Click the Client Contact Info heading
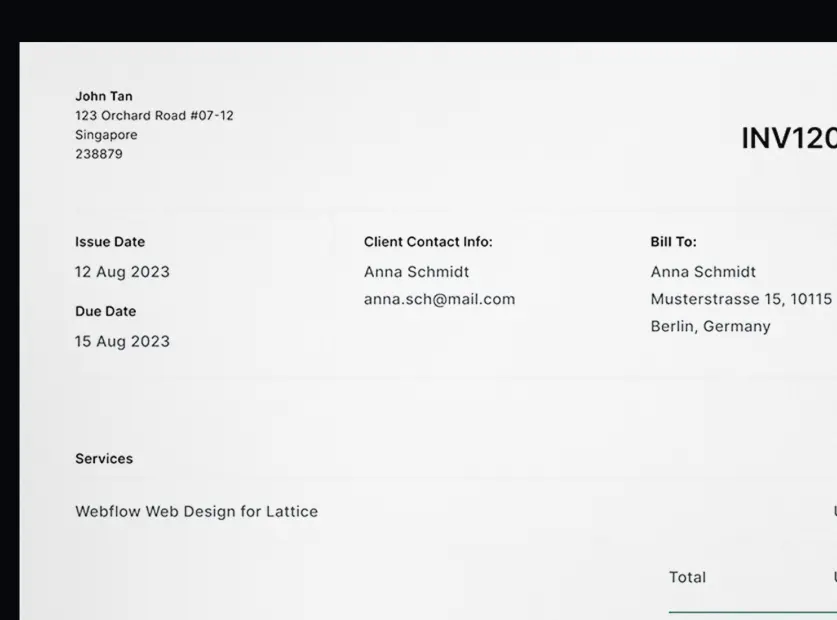The height and width of the screenshot is (620, 837). [427, 241]
